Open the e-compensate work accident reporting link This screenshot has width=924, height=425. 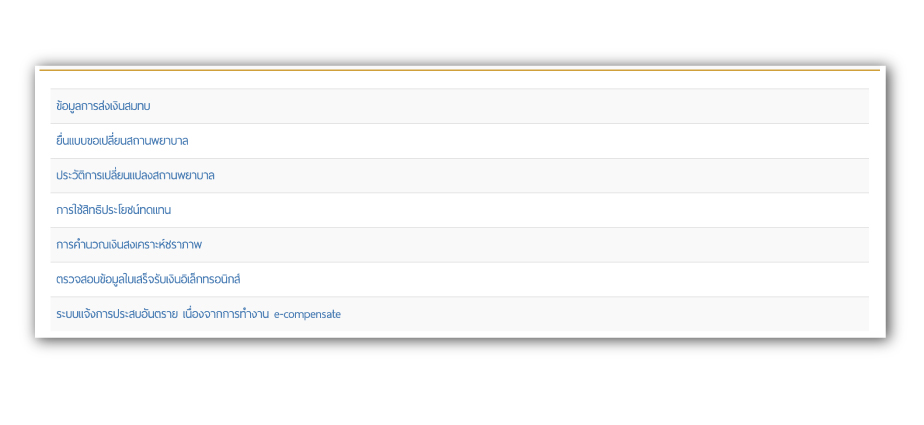click(x=198, y=314)
